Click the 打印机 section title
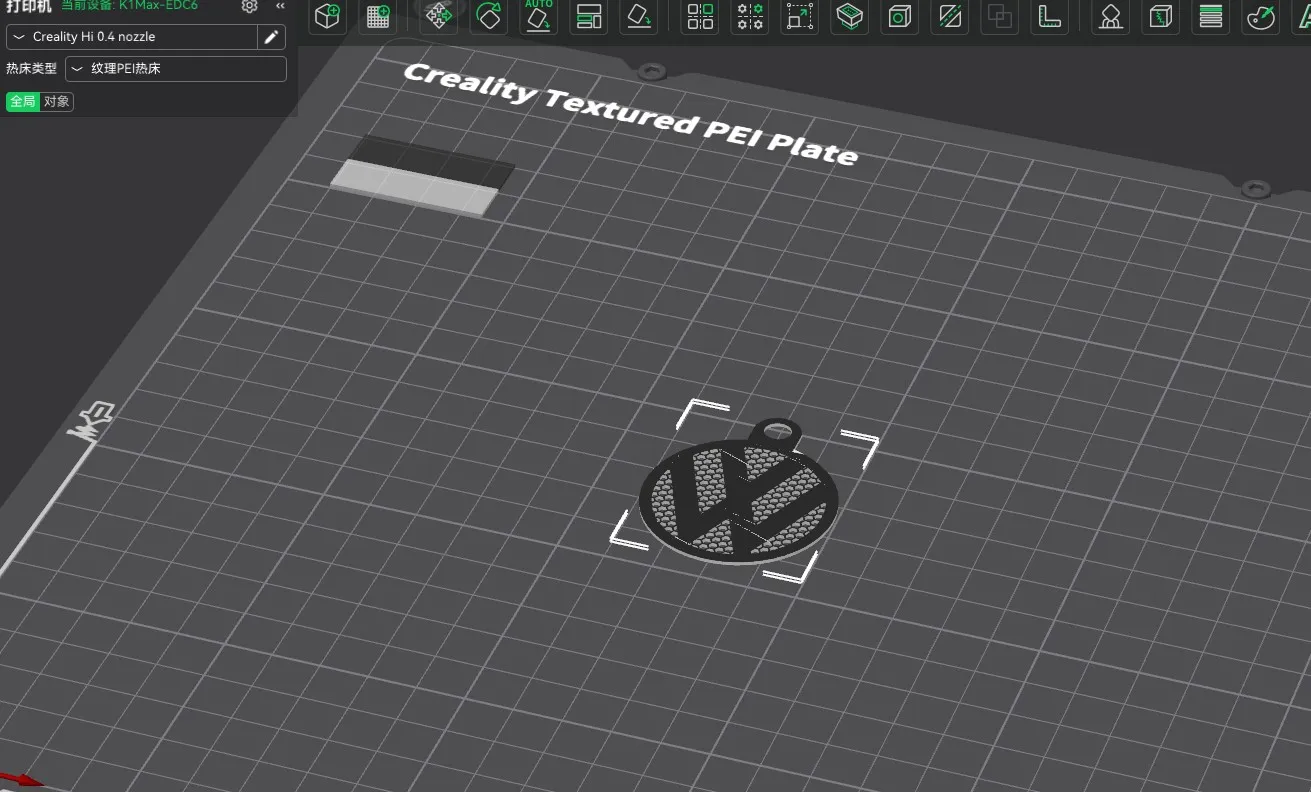Viewport: 1311px width, 792px height. [x=29, y=5]
